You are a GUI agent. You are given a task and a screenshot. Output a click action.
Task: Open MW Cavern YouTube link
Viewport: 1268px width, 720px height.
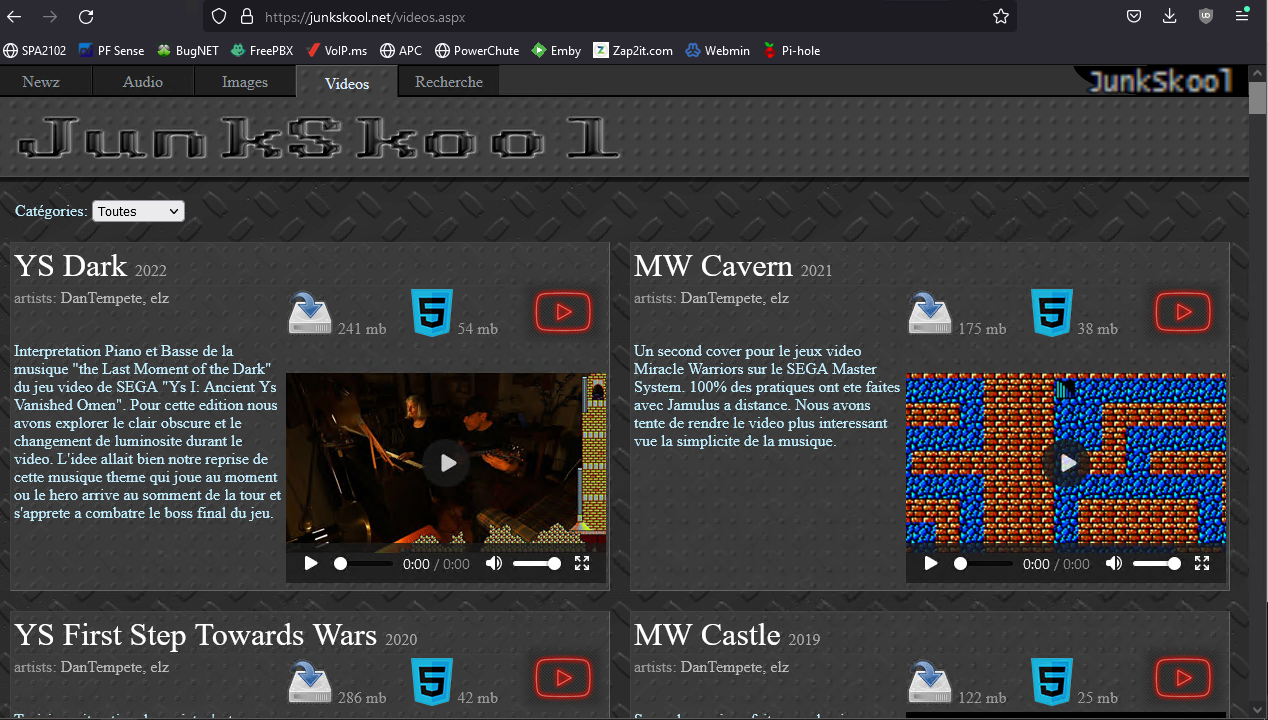(1183, 312)
